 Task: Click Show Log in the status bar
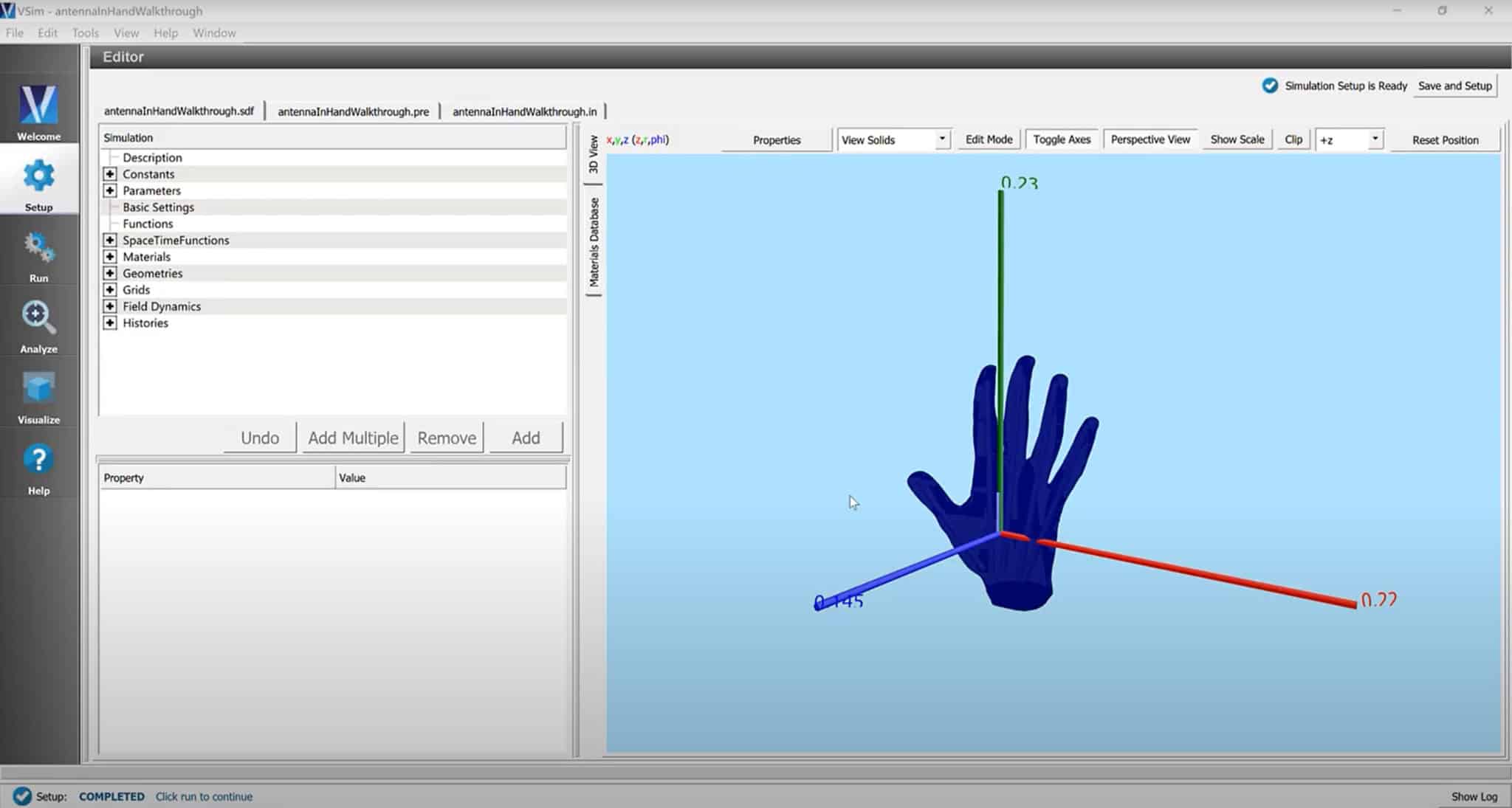click(1473, 796)
